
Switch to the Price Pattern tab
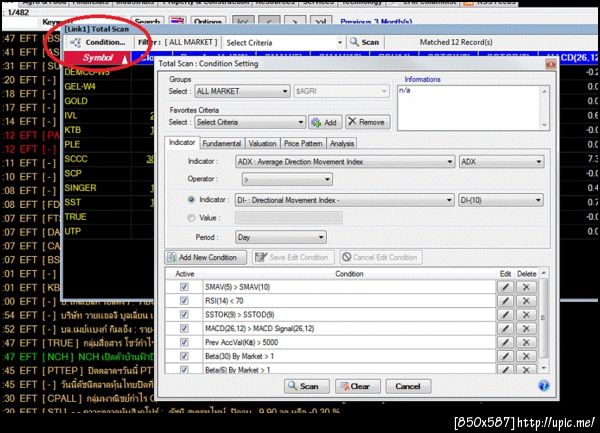click(x=303, y=143)
